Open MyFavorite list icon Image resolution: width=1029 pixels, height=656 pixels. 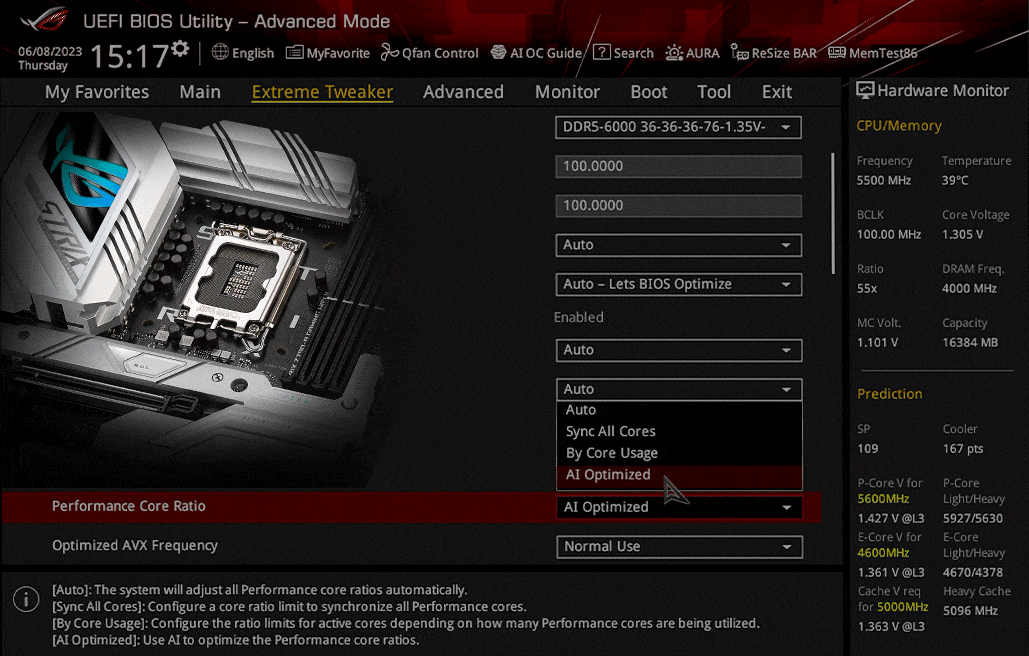pos(295,52)
